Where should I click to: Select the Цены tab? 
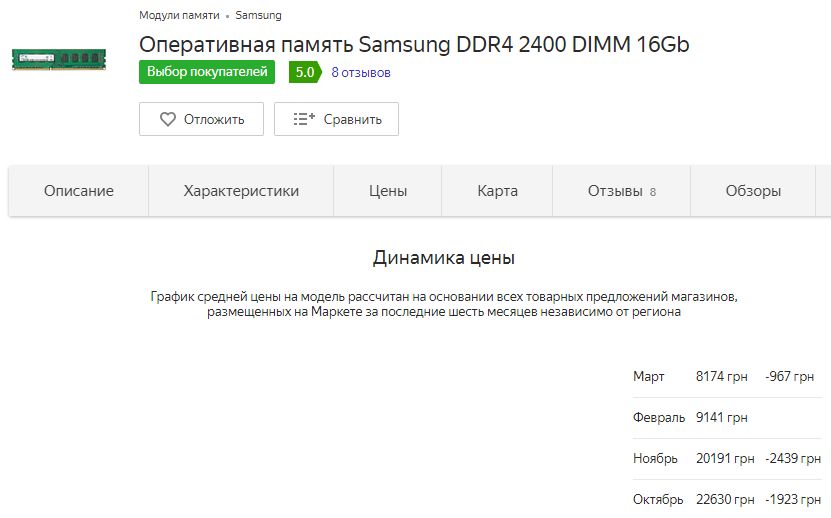pos(388,191)
